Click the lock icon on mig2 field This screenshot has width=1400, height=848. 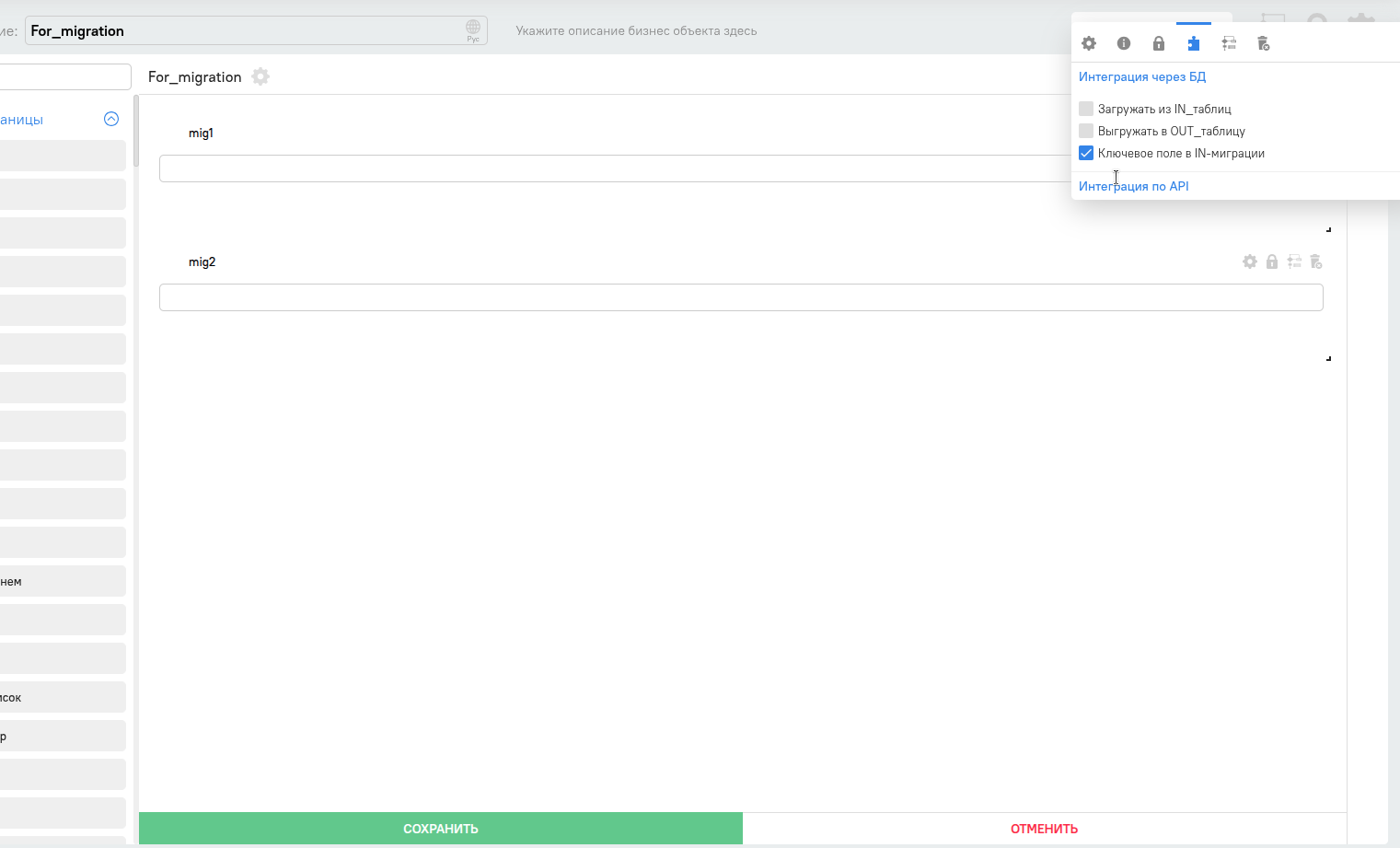[x=1272, y=261]
